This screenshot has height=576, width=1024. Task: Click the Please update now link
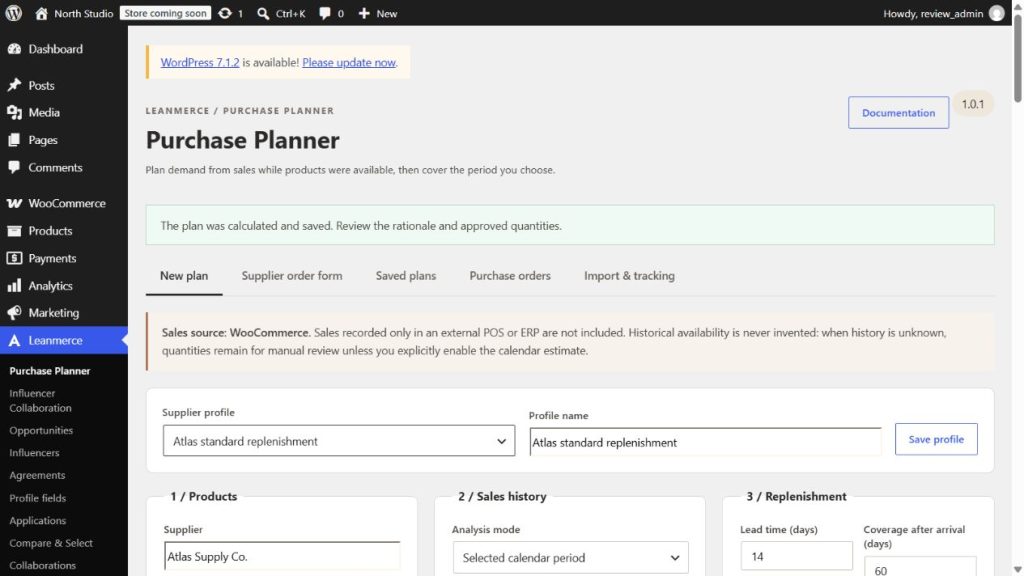coord(349,62)
